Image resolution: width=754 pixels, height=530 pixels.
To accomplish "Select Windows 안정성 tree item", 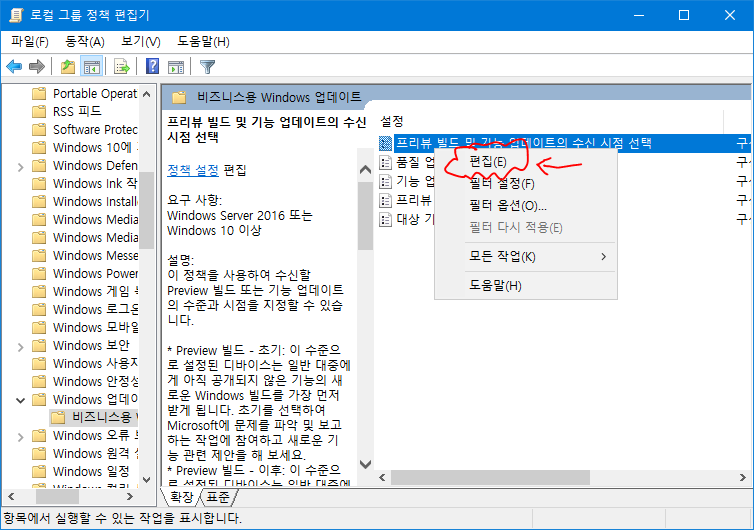I will 95,381.
